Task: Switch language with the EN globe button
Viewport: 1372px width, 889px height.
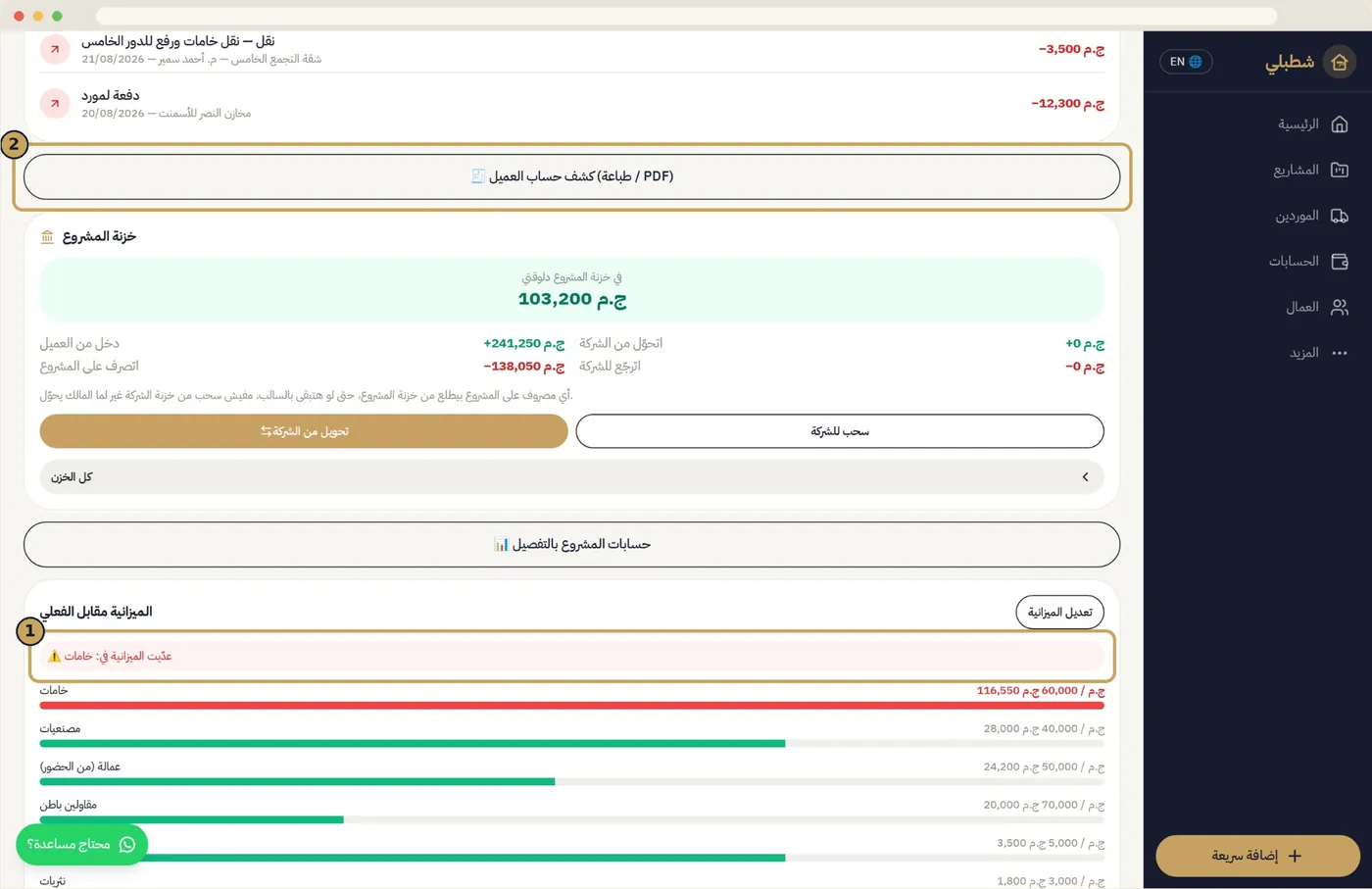Action: click(1186, 62)
